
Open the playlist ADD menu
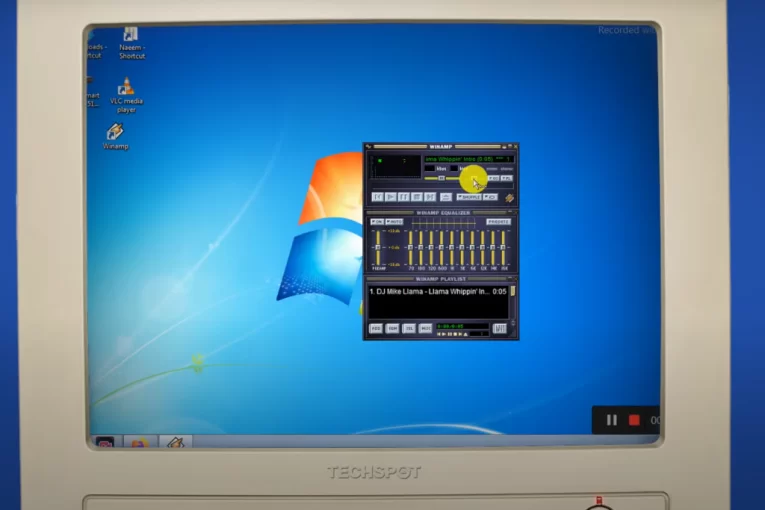coord(376,328)
